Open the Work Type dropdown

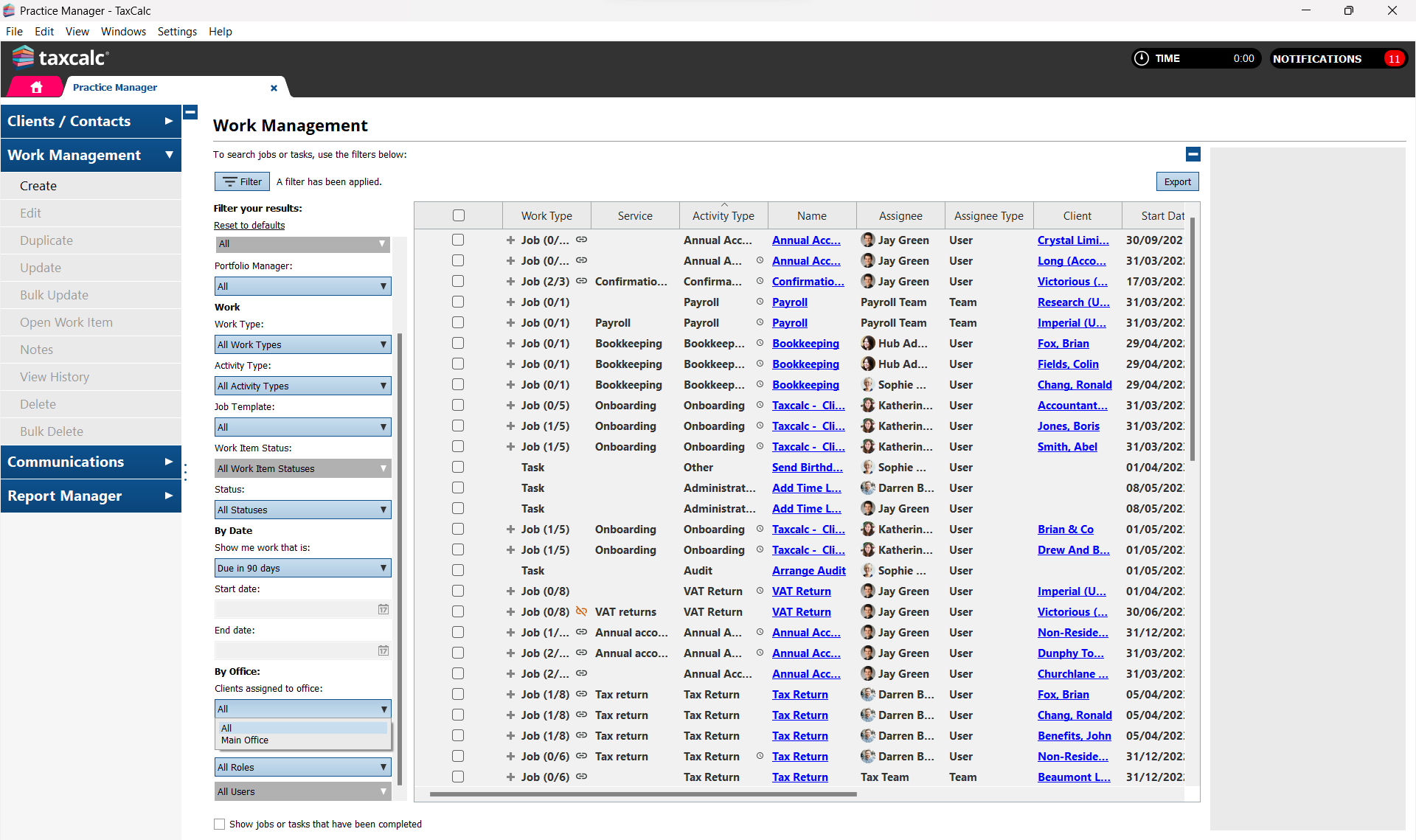[x=302, y=344]
